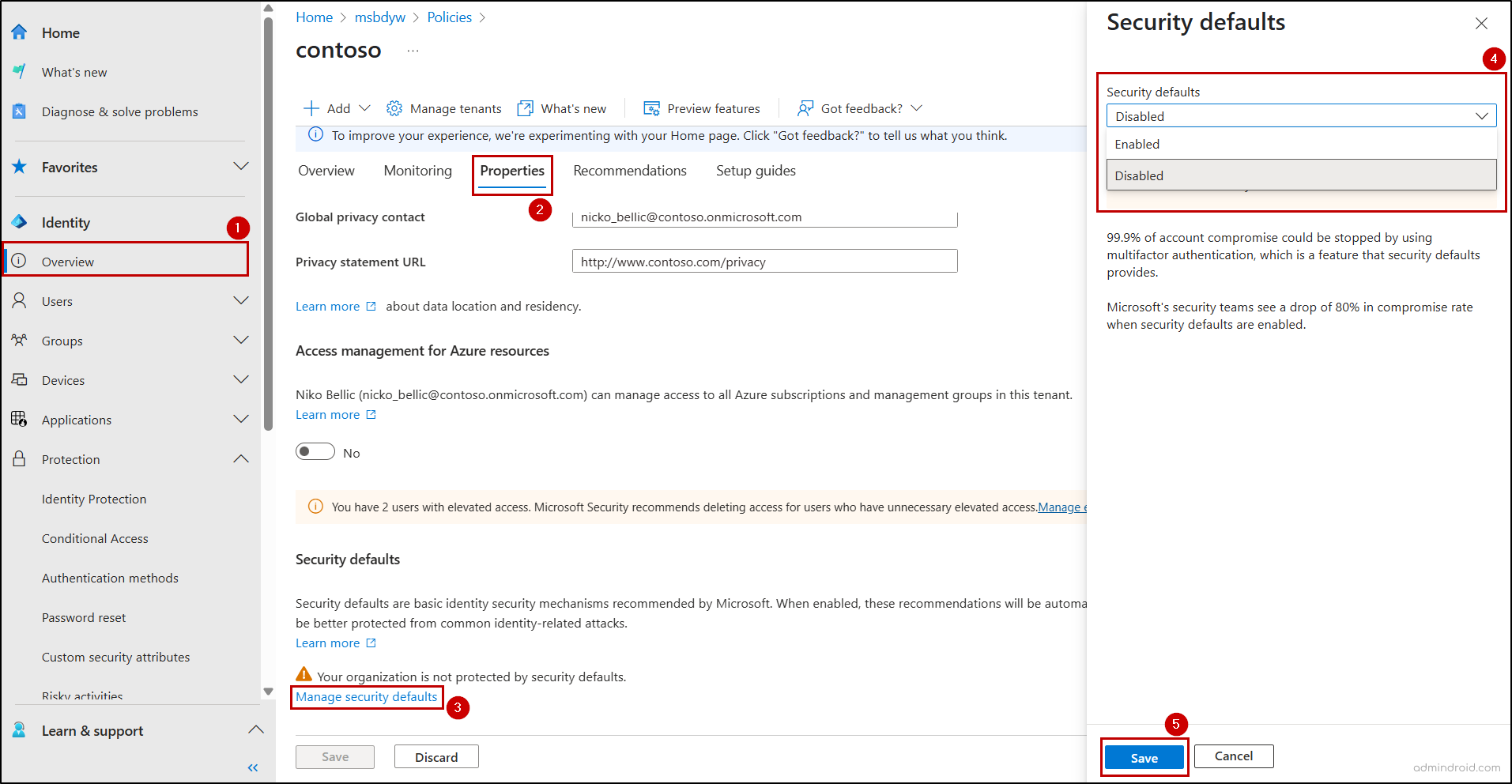This screenshot has height=784, width=1512.
Task: Save the security defaults change
Action: 1143,756
